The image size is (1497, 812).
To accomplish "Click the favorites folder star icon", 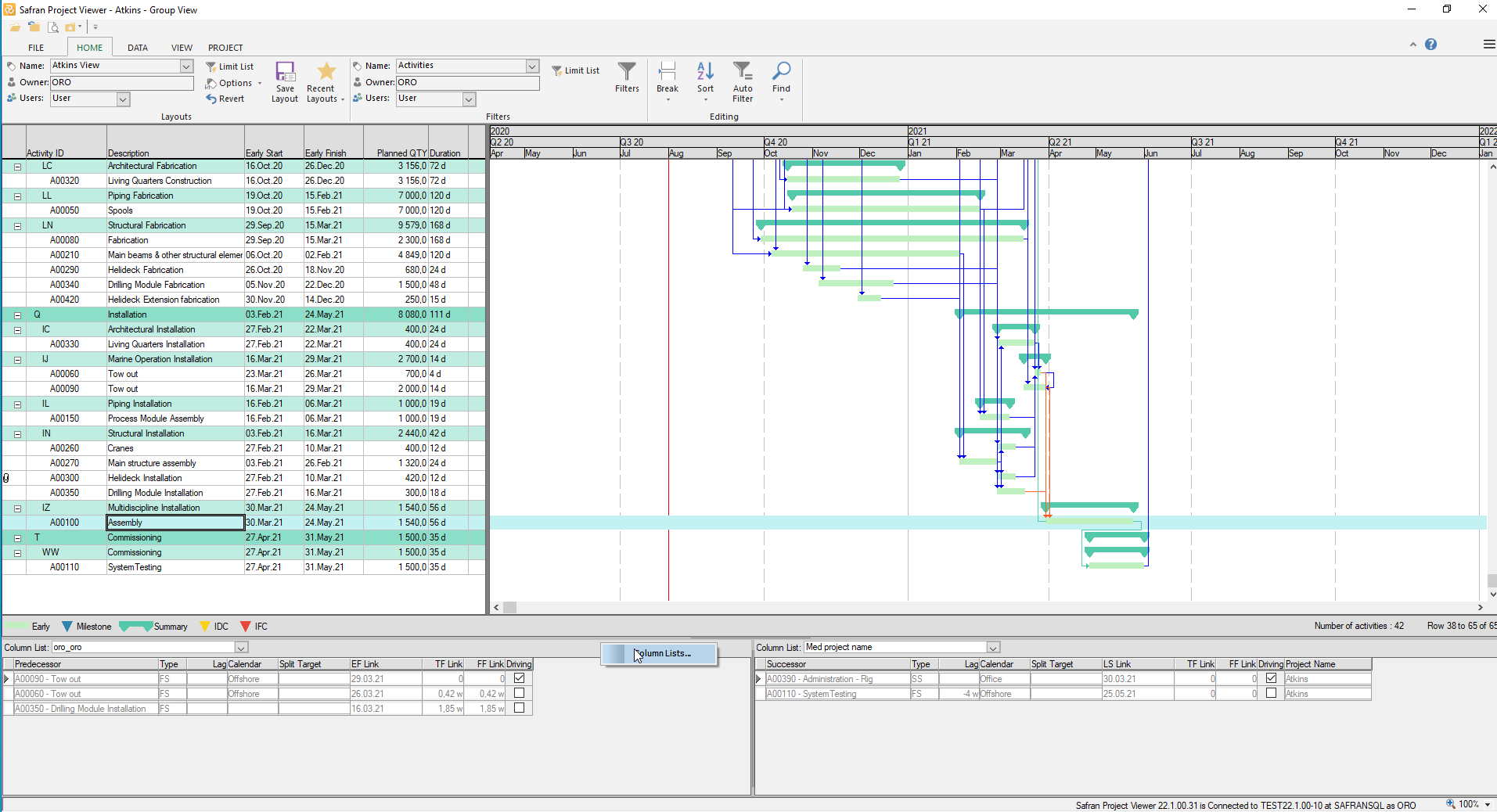I will (71, 27).
